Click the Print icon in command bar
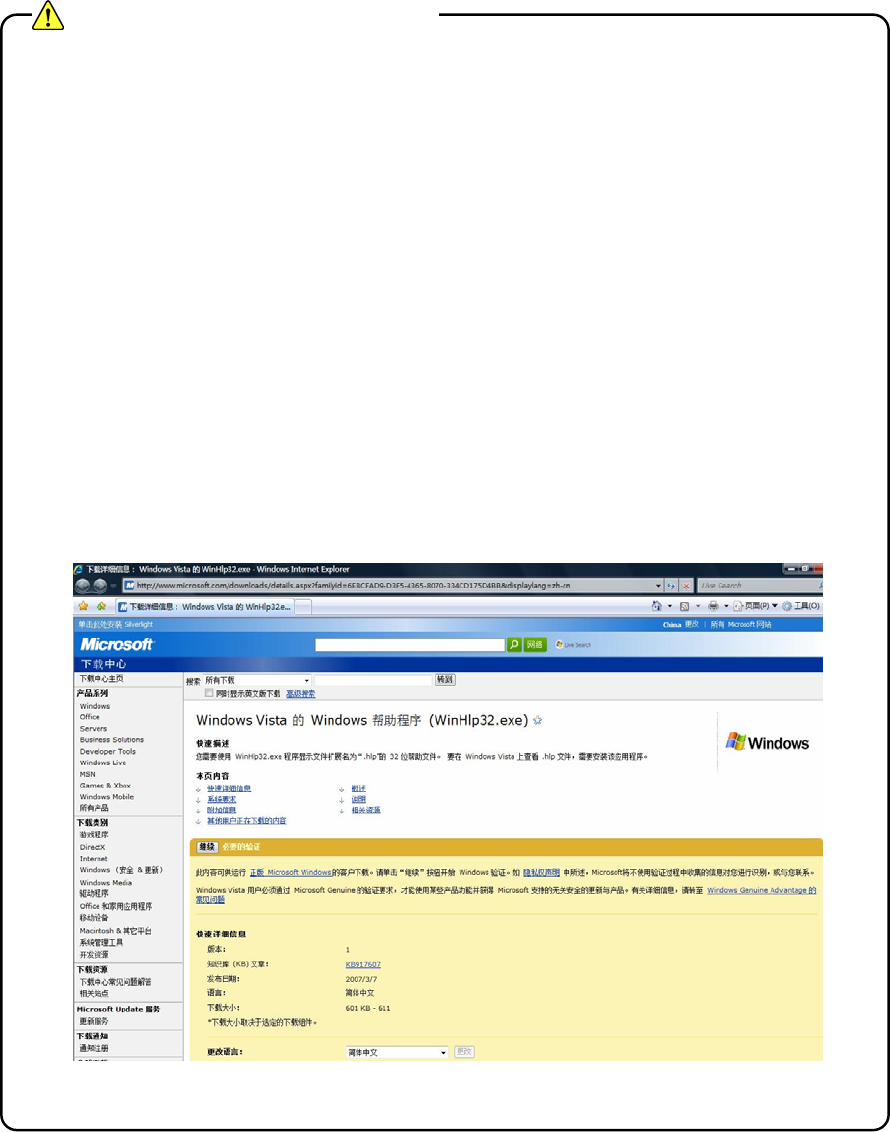Screen dimensions: 890x1132 pyautogui.click(x=713, y=606)
